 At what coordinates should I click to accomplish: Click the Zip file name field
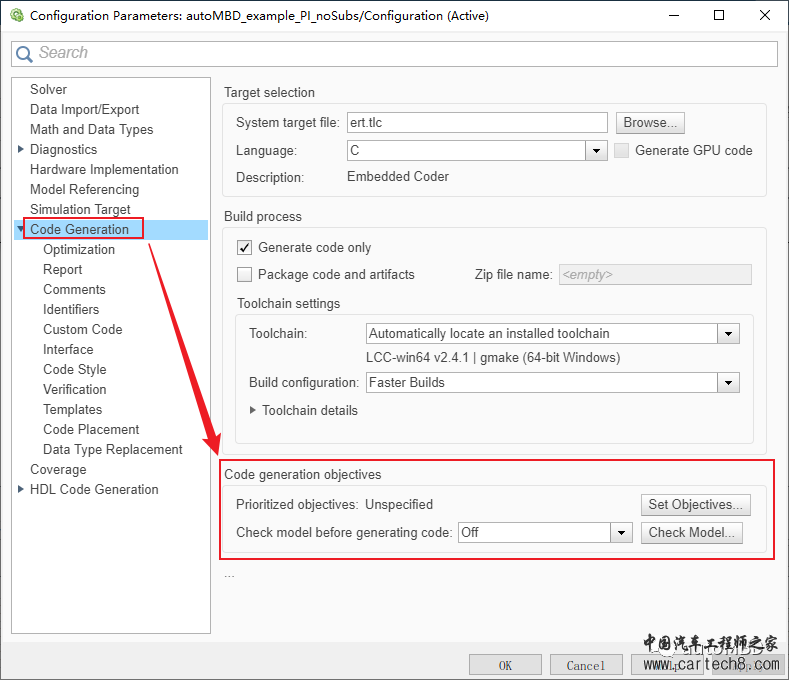tap(655, 274)
